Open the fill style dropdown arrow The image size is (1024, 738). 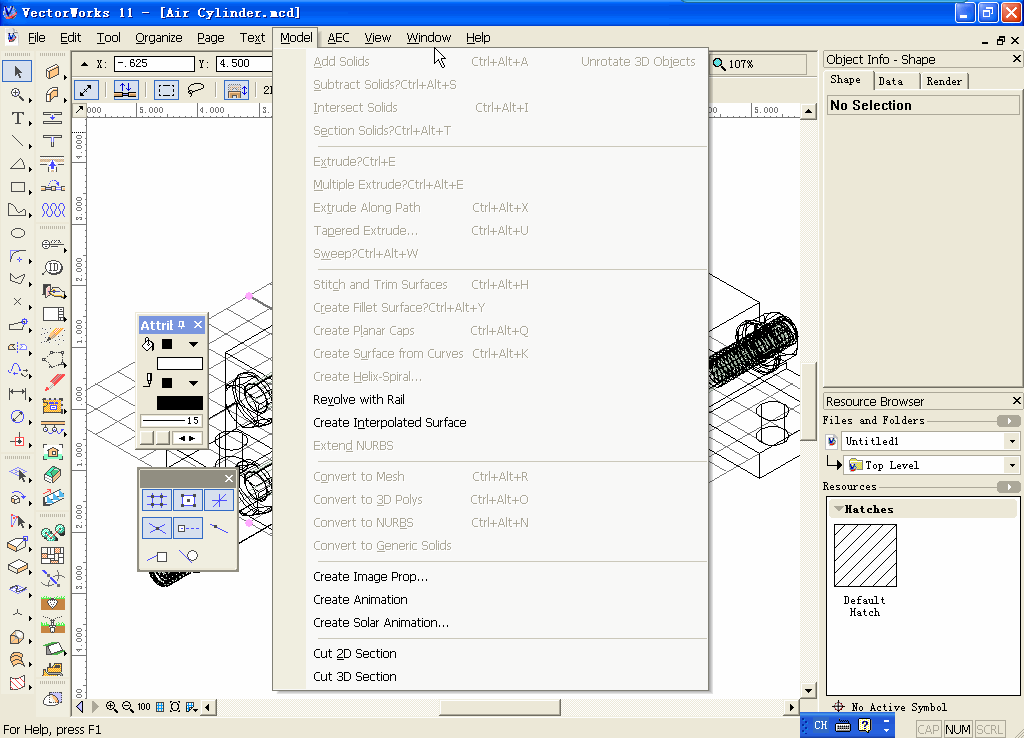[x=193, y=344]
